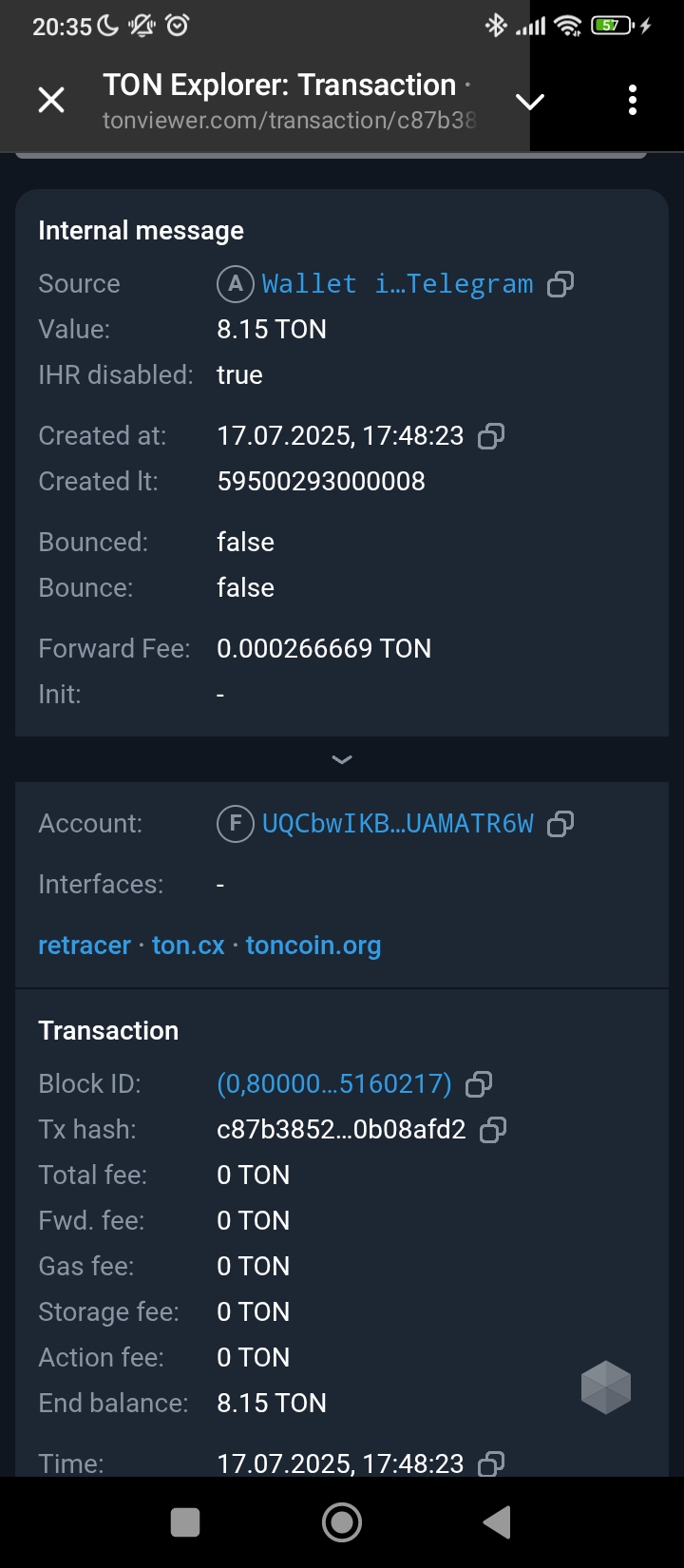Open Block ID (0,80000…5160217) link
Image resolution: width=684 pixels, height=1568 pixels.
point(334,1084)
